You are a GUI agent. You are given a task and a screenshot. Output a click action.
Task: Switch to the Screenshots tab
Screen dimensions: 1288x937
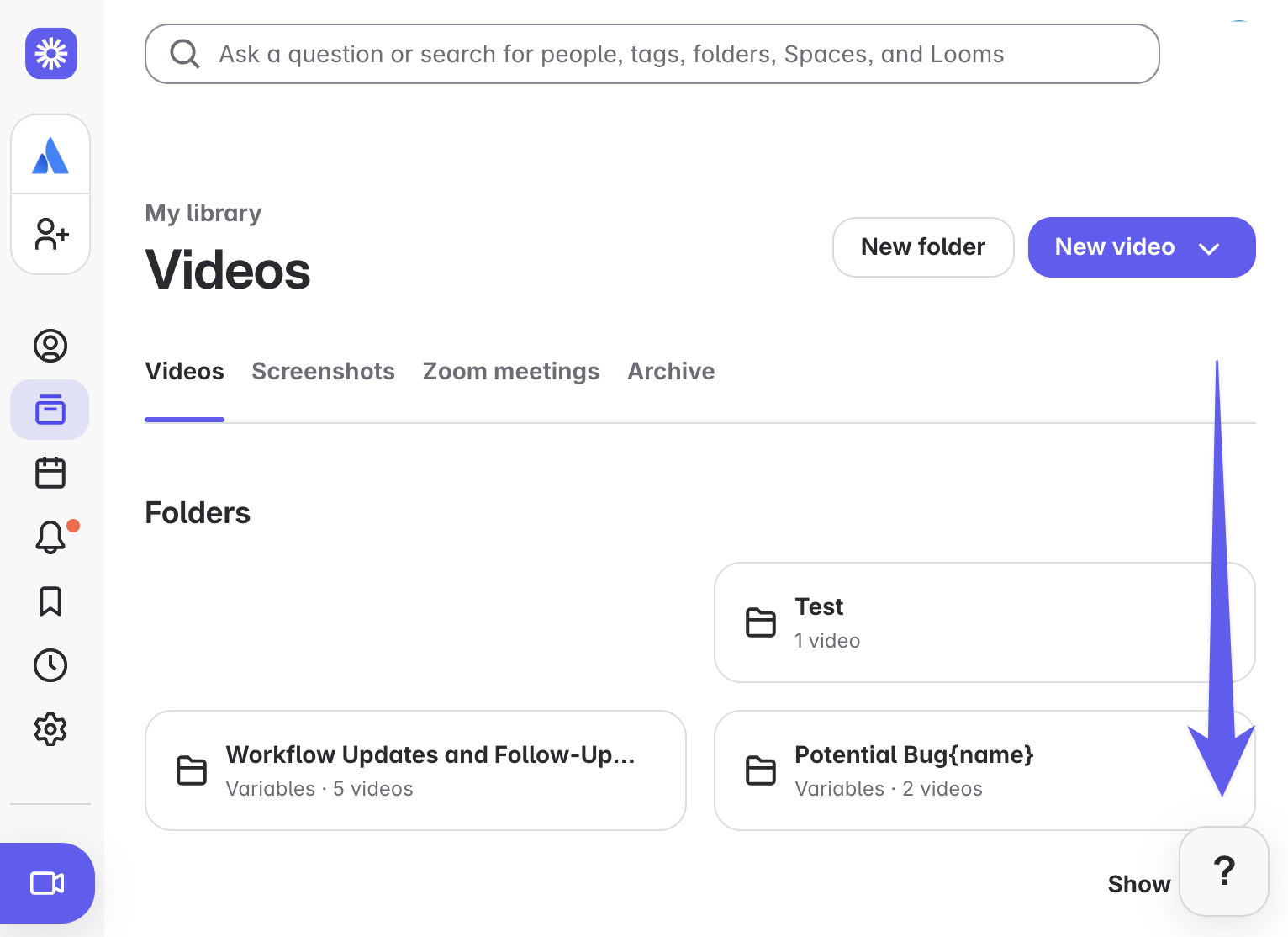pyautogui.click(x=323, y=371)
